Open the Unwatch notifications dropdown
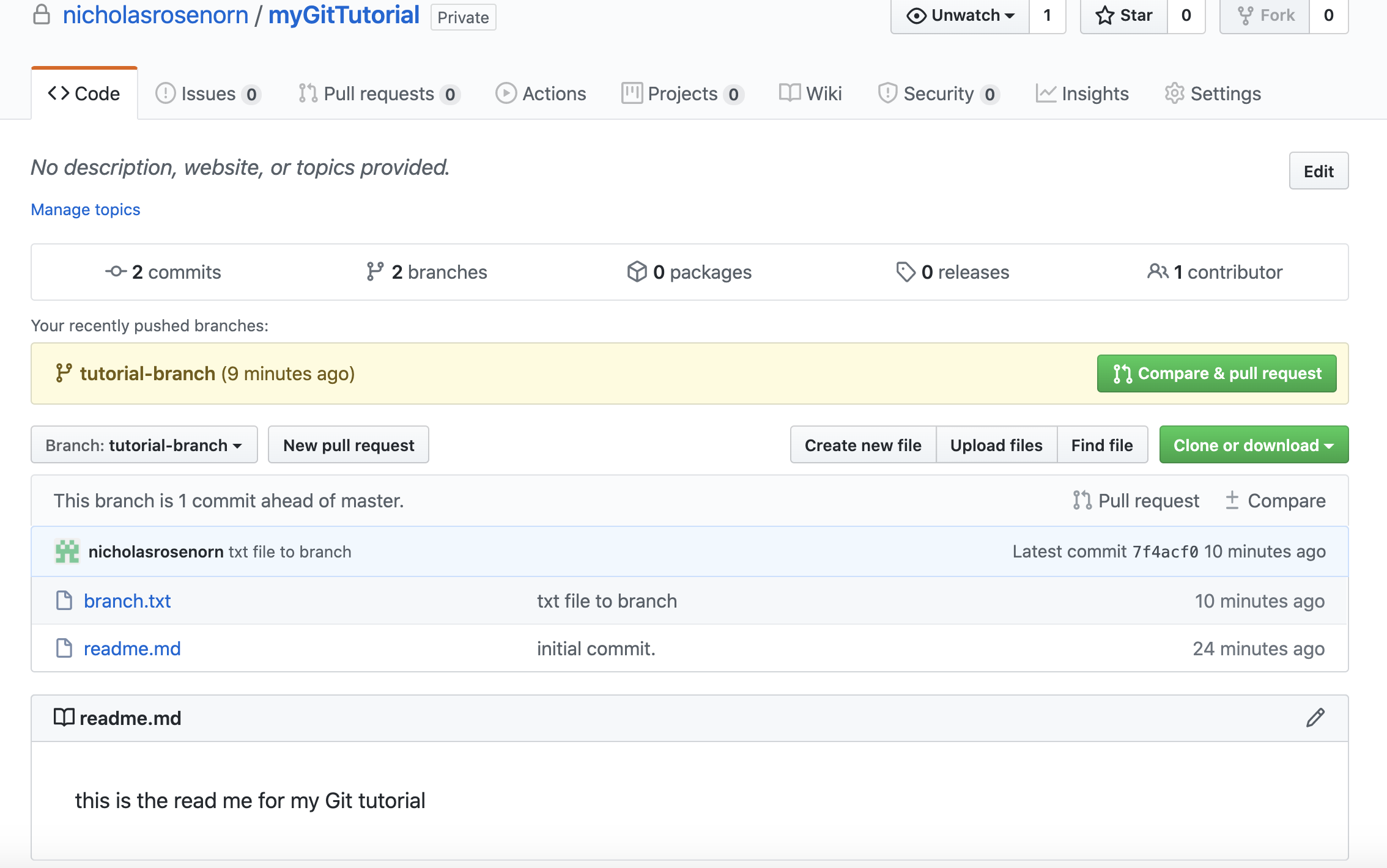This screenshot has width=1387, height=868. click(x=960, y=16)
